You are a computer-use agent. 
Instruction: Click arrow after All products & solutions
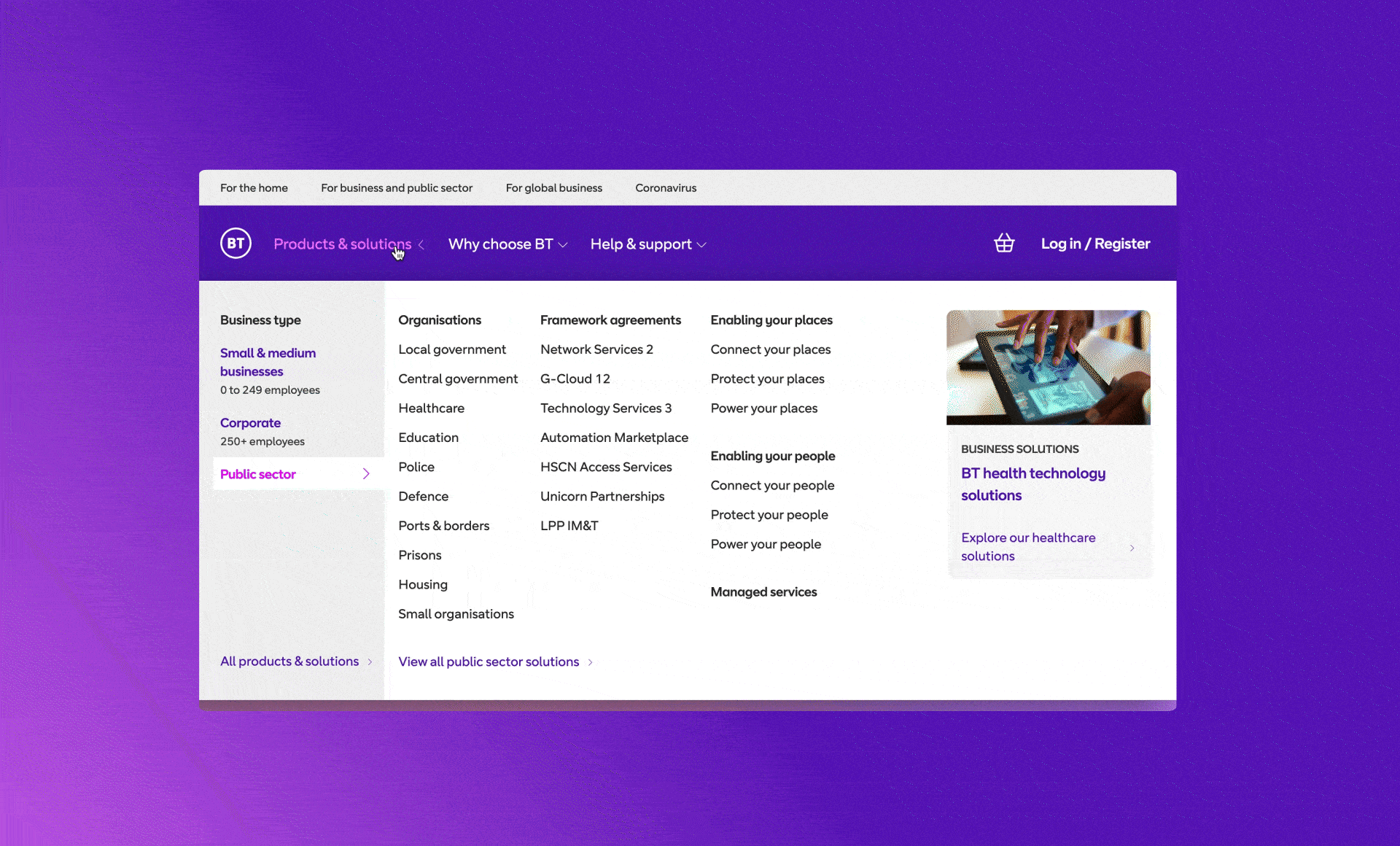tap(370, 662)
